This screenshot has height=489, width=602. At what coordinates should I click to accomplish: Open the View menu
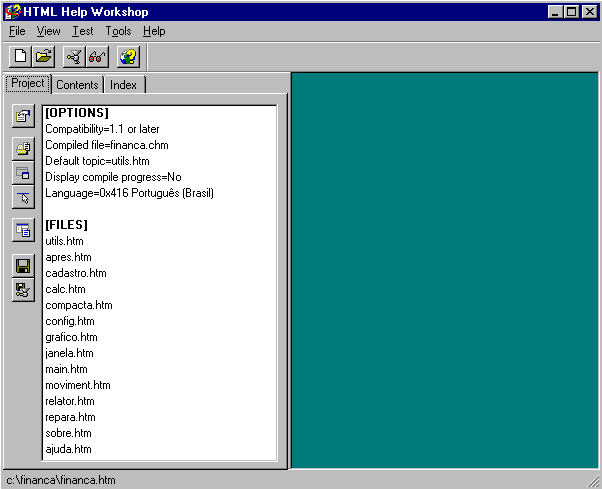pyautogui.click(x=48, y=31)
